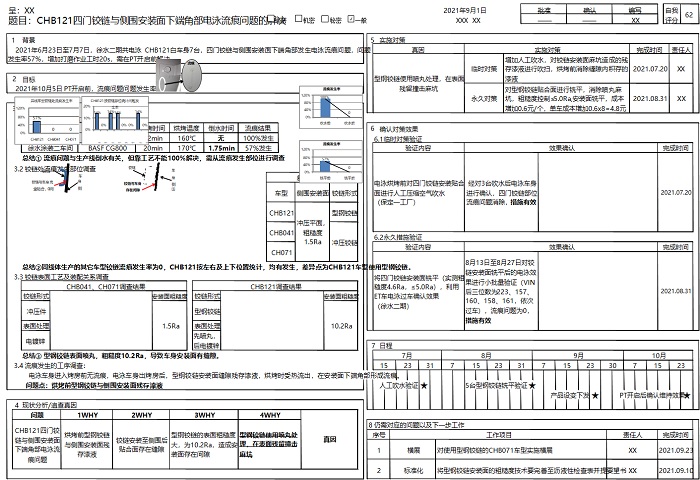The image size is (700, 480).
Task: Click 1.5Ra in CHB041、CH071调查结果 table
Action: coord(171,326)
